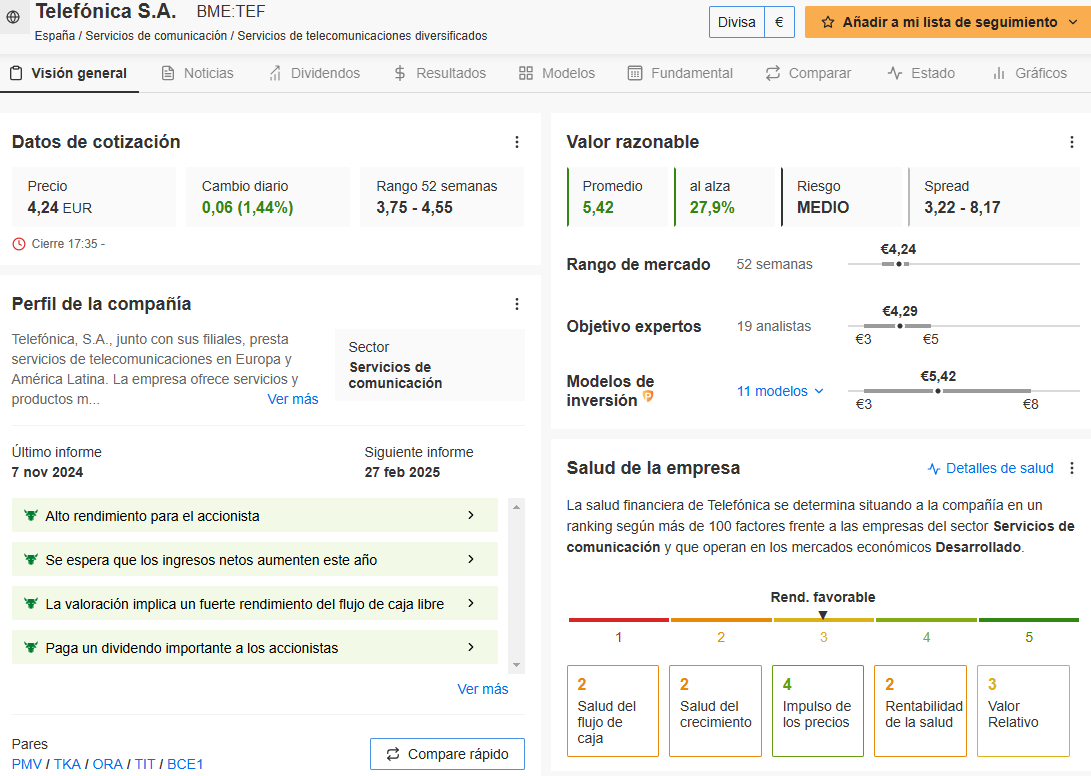Screen dimensions: 1091x776
Task: Click Ver más under company description
Action: (x=293, y=399)
